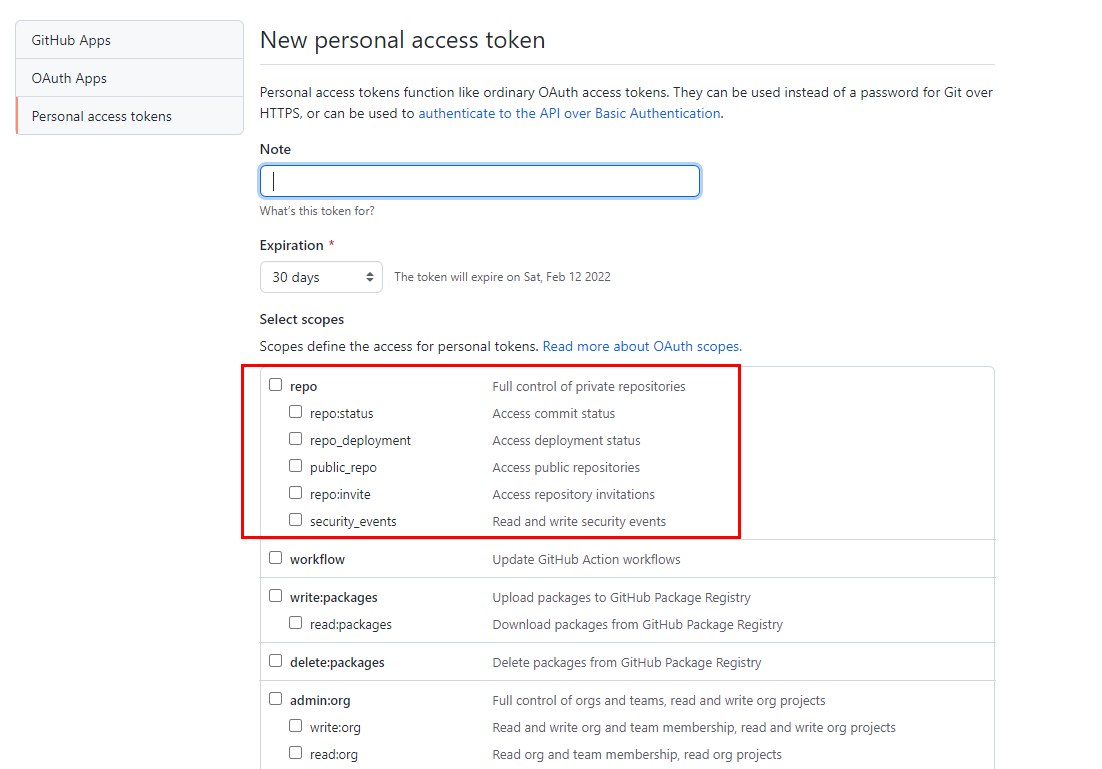Open Read more about OAuth scopes

[642, 346]
